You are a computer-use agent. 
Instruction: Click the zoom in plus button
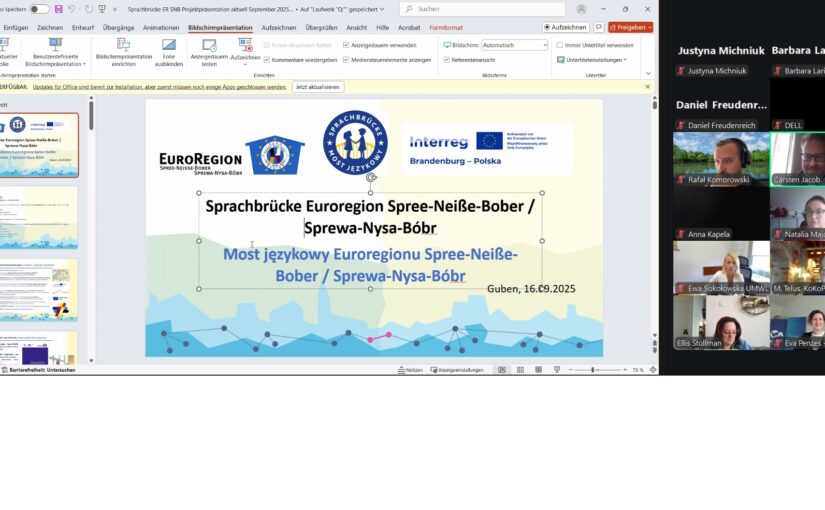[625, 370]
